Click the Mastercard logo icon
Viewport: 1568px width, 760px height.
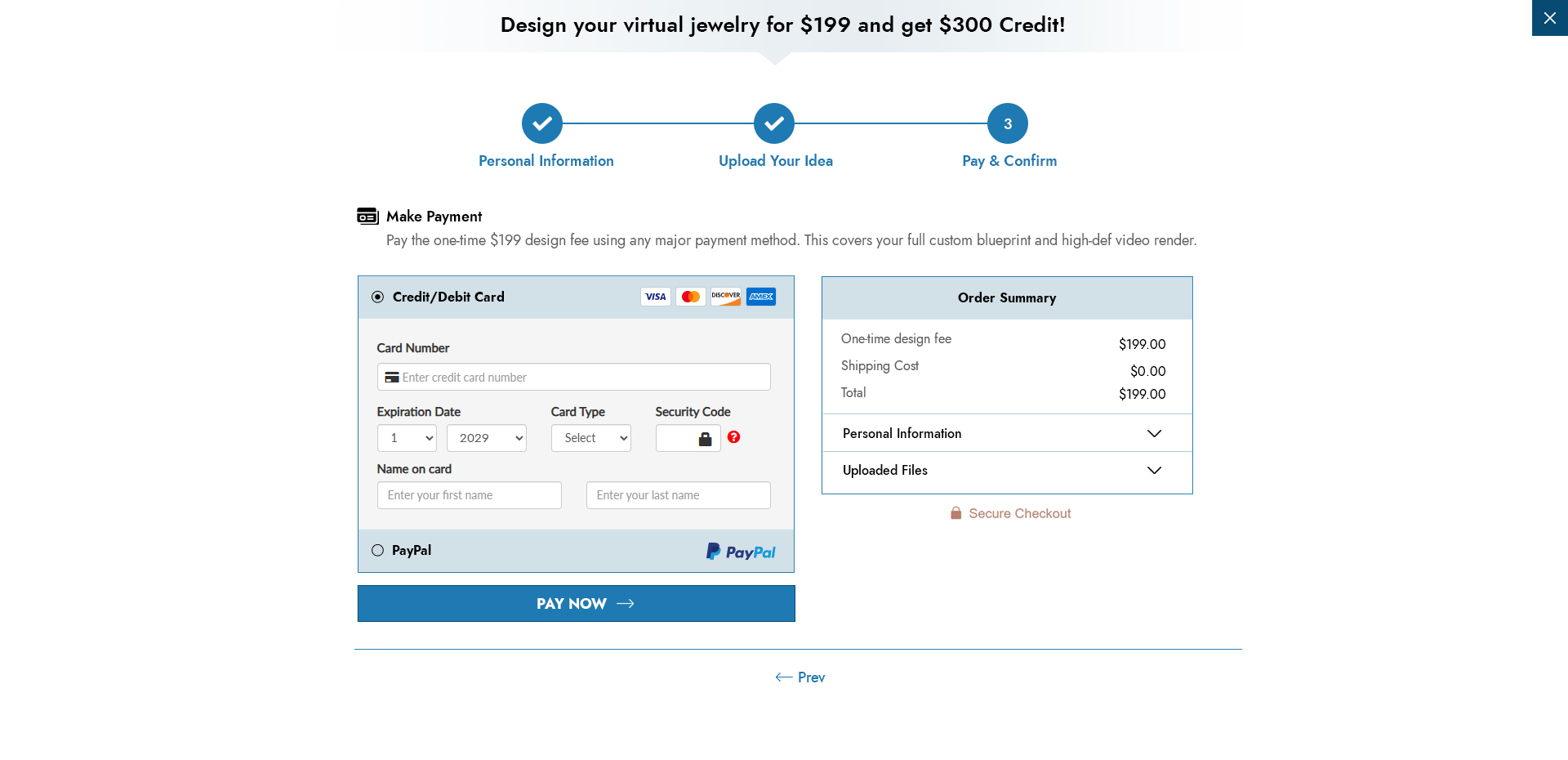[x=690, y=297]
